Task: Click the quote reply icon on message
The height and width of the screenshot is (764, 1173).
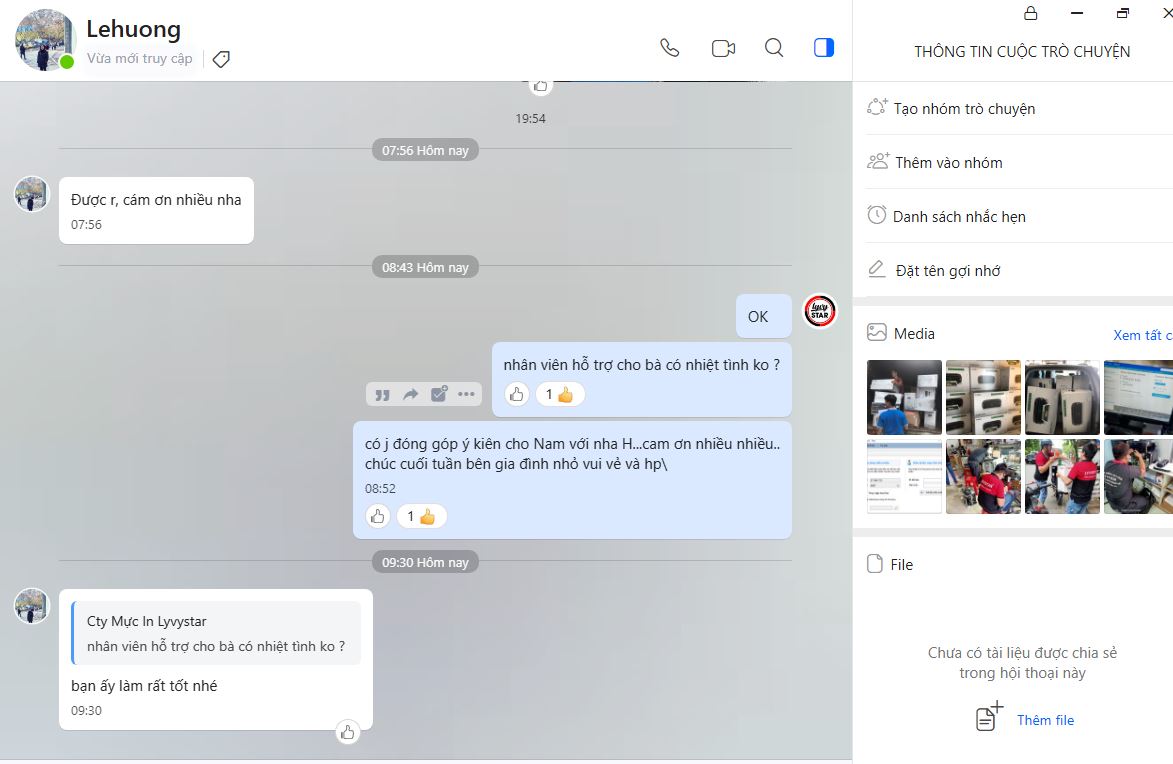Action: [x=382, y=394]
